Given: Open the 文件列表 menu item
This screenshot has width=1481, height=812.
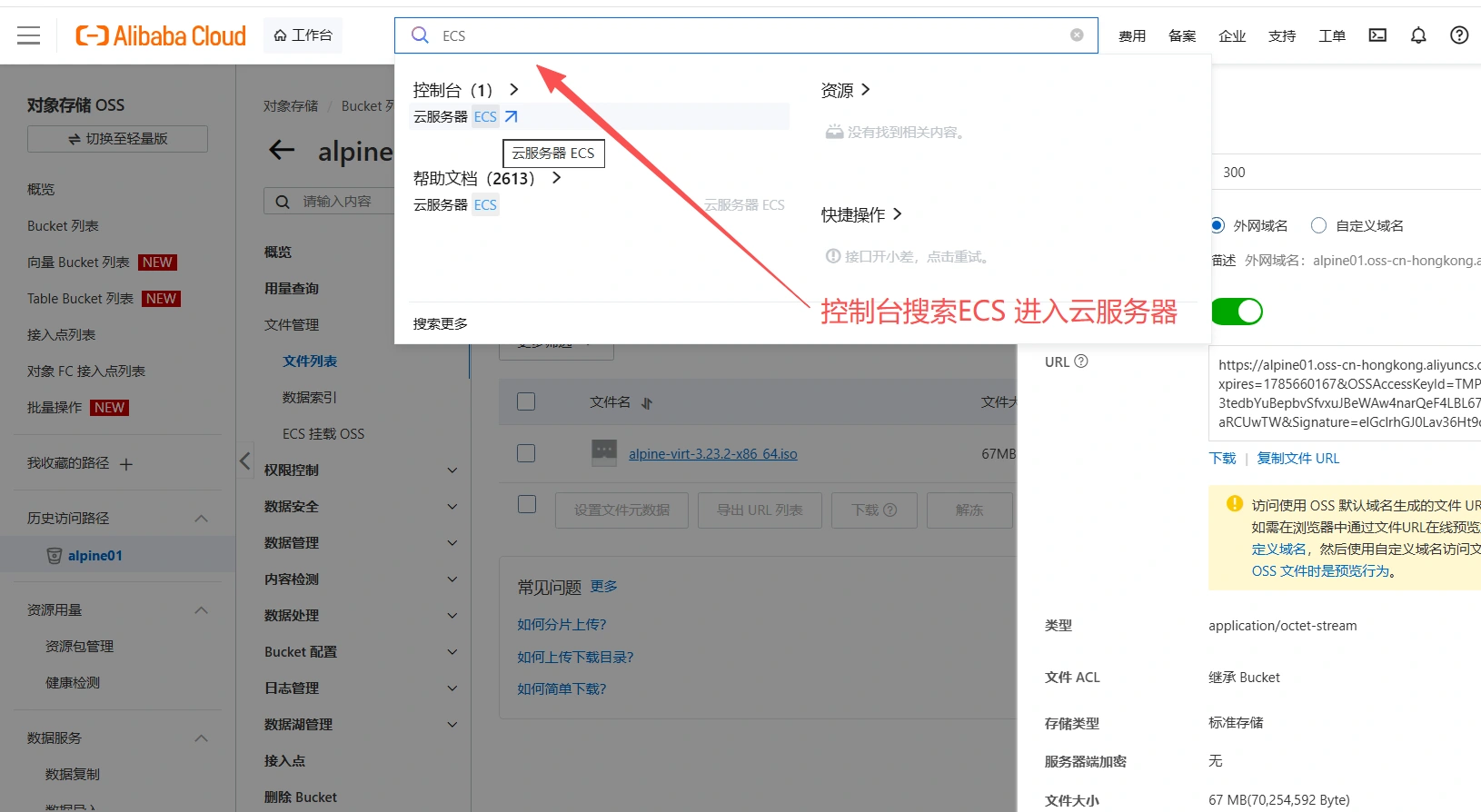Looking at the screenshot, I should 310,361.
